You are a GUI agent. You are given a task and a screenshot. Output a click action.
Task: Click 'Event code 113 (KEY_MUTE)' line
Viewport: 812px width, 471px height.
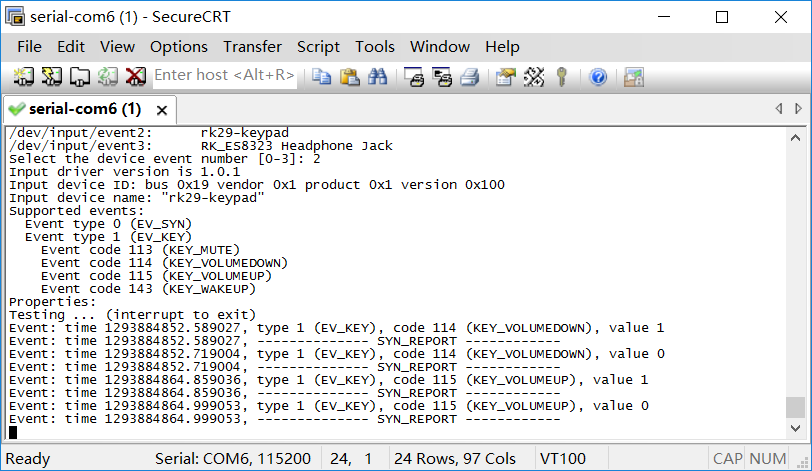tap(140, 250)
